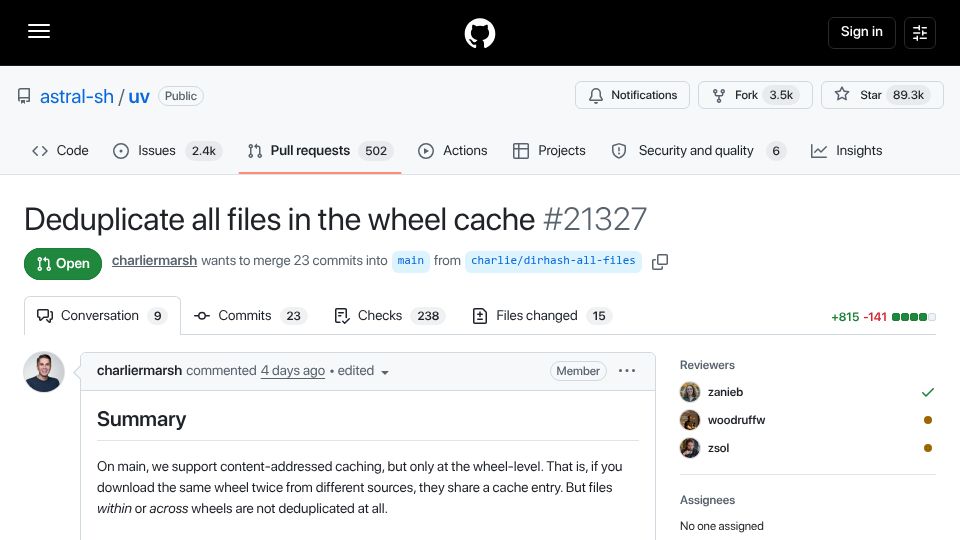Click zanieb approved checkmark icon

point(928,392)
